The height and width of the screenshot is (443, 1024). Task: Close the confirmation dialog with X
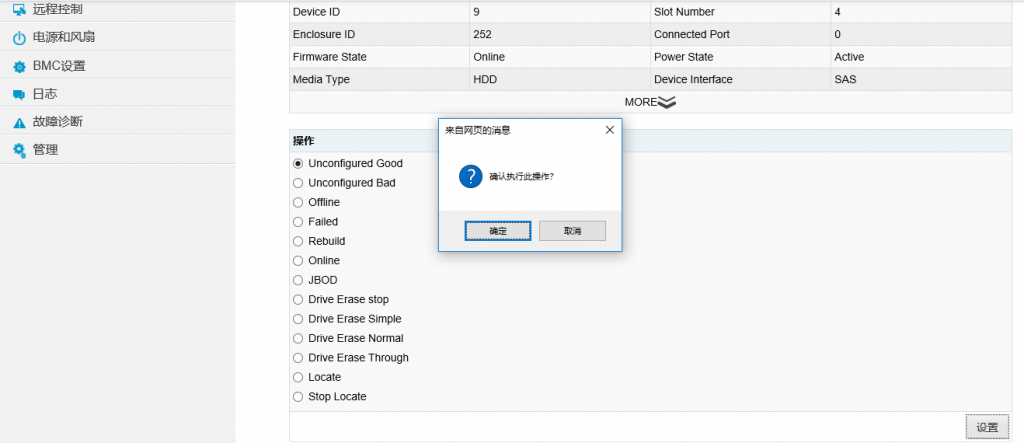click(609, 130)
